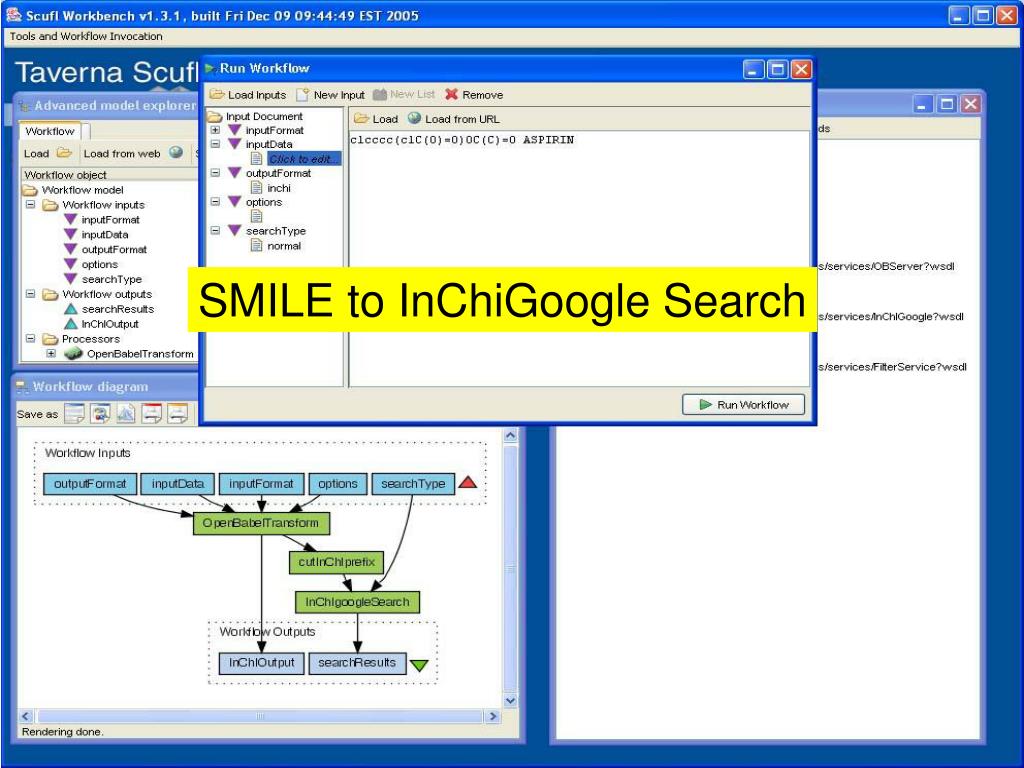Click Load Inputs in Run Workflow toolbar

coord(248,95)
